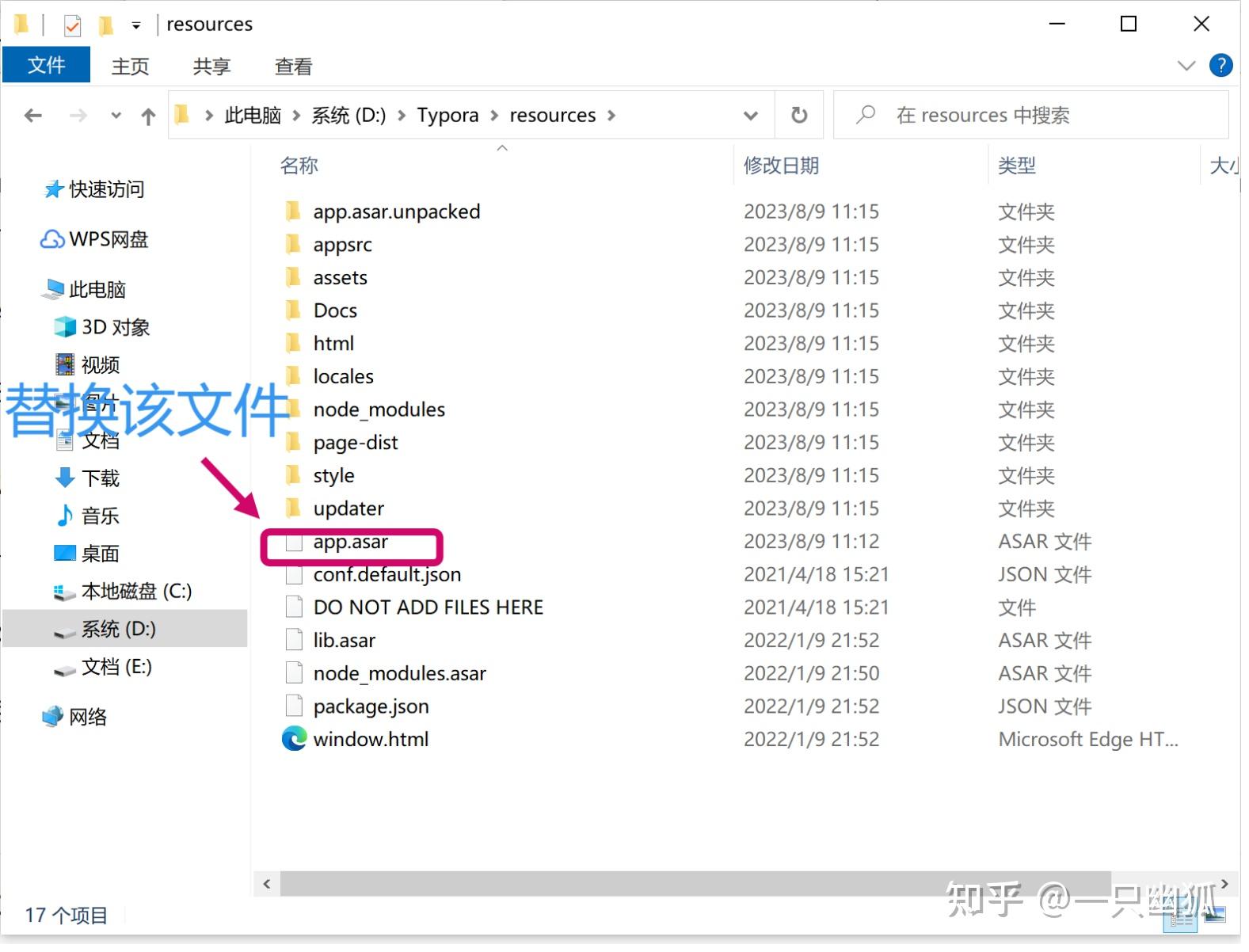Select the style folder name

click(x=333, y=475)
